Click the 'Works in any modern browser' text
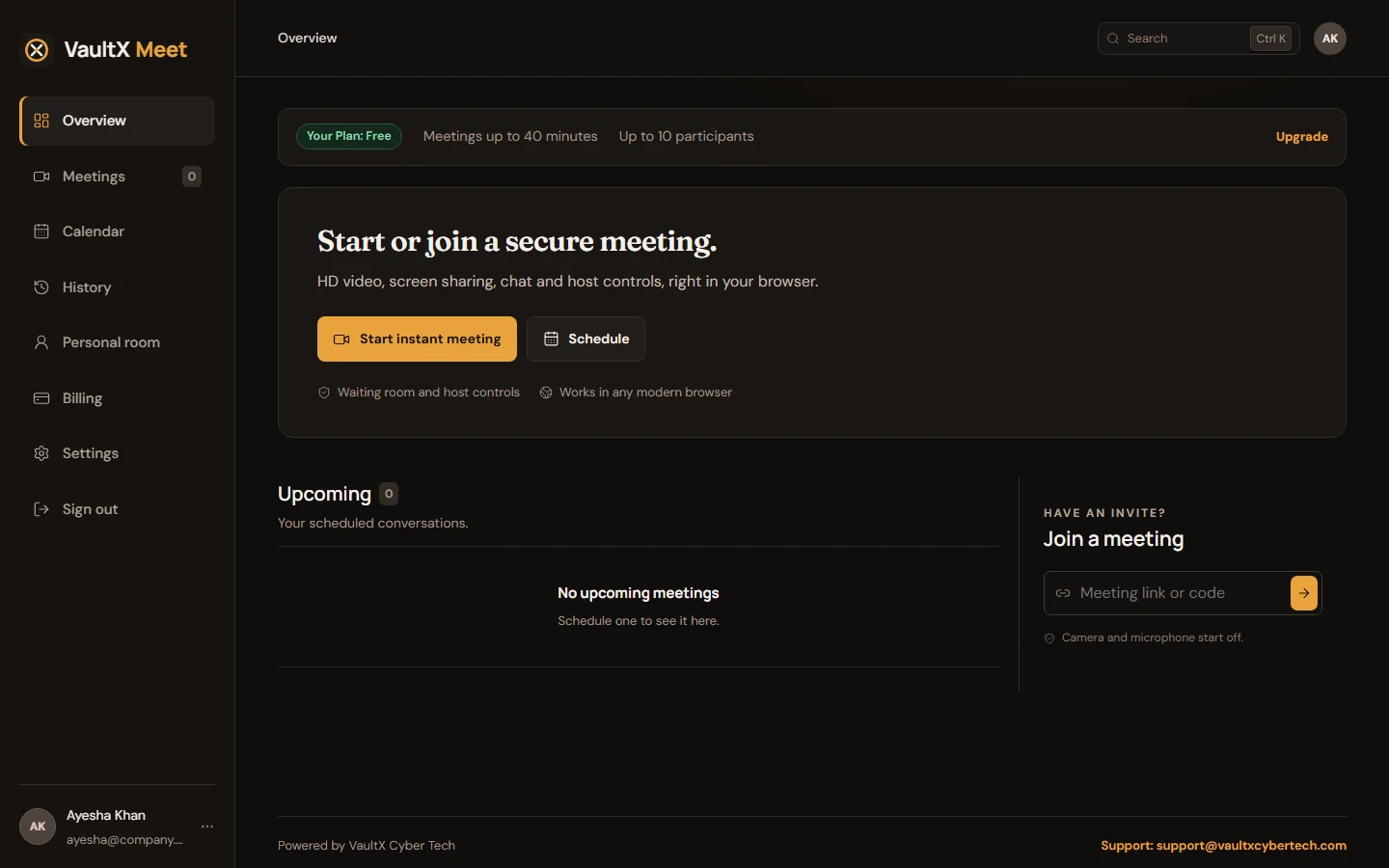 pos(645,393)
